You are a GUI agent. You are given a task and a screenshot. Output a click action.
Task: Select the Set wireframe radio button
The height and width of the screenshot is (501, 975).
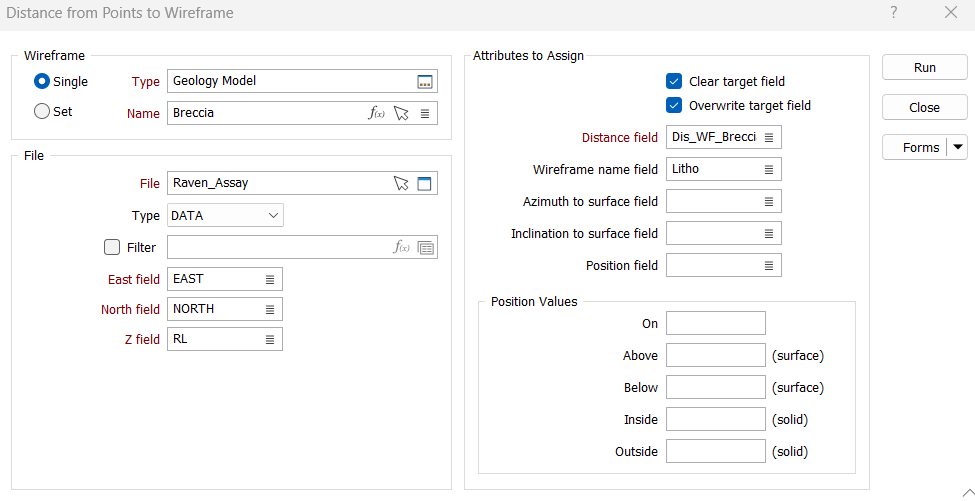(42, 112)
